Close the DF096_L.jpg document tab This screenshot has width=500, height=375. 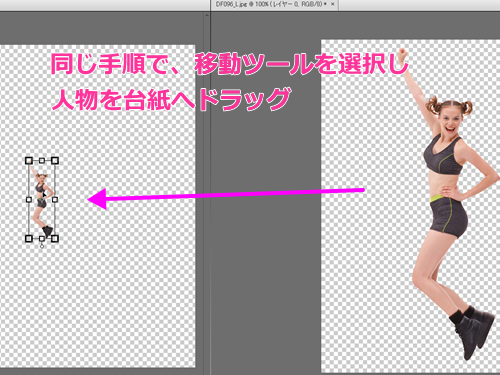click(x=332, y=4)
